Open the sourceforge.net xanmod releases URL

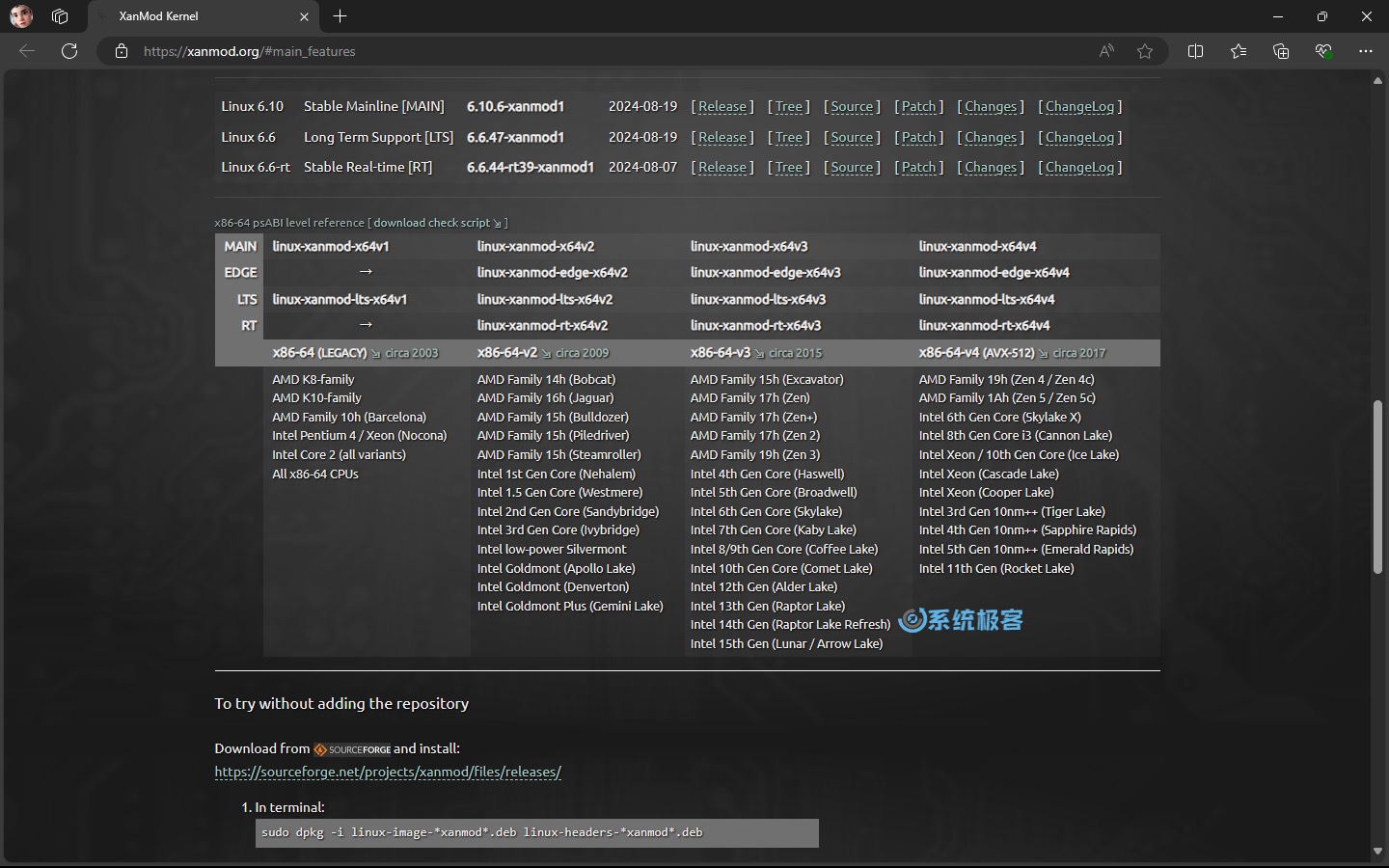(388, 773)
